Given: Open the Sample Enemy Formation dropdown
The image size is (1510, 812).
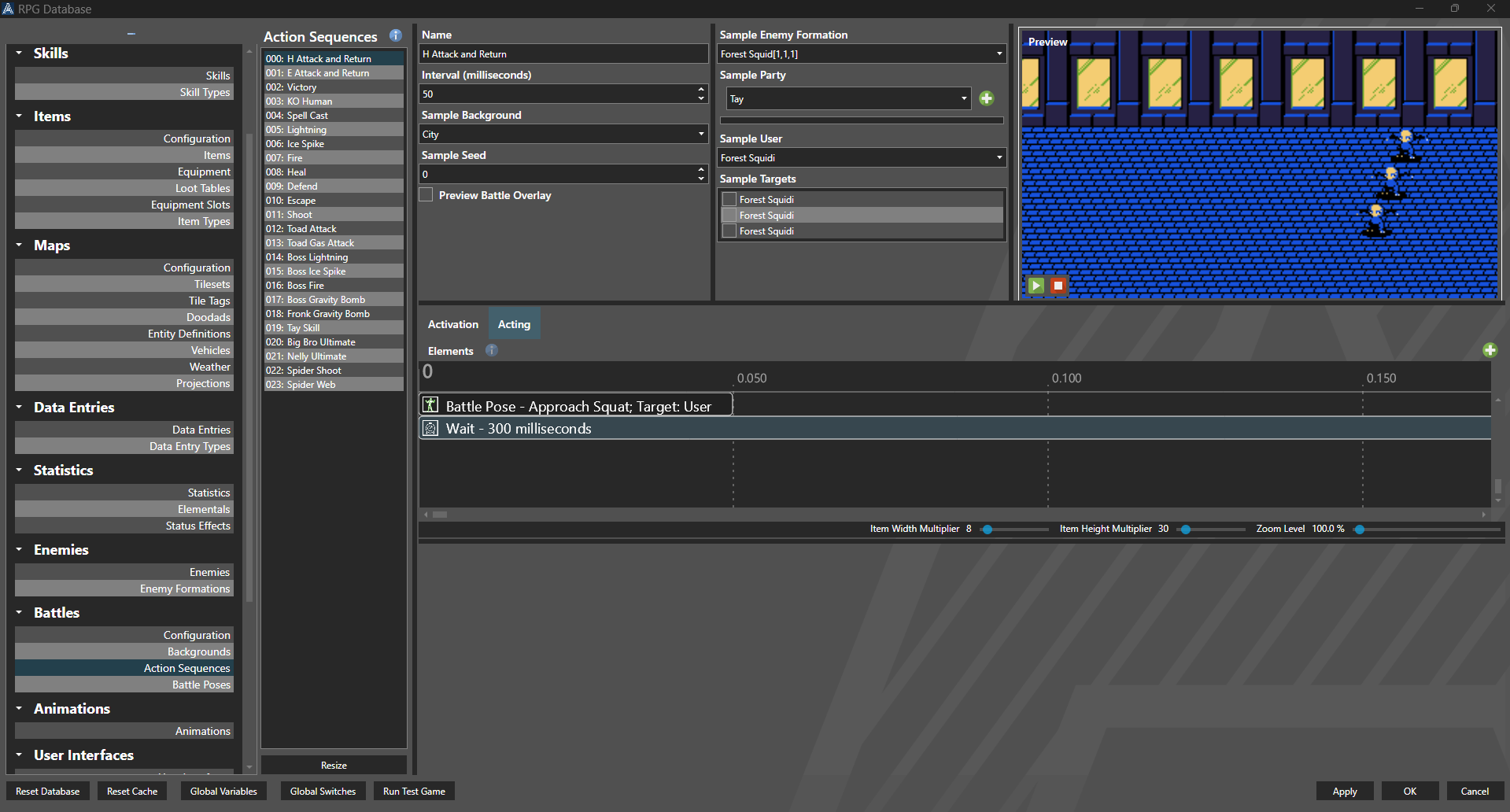Looking at the screenshot, I should (x=862, y=54).
